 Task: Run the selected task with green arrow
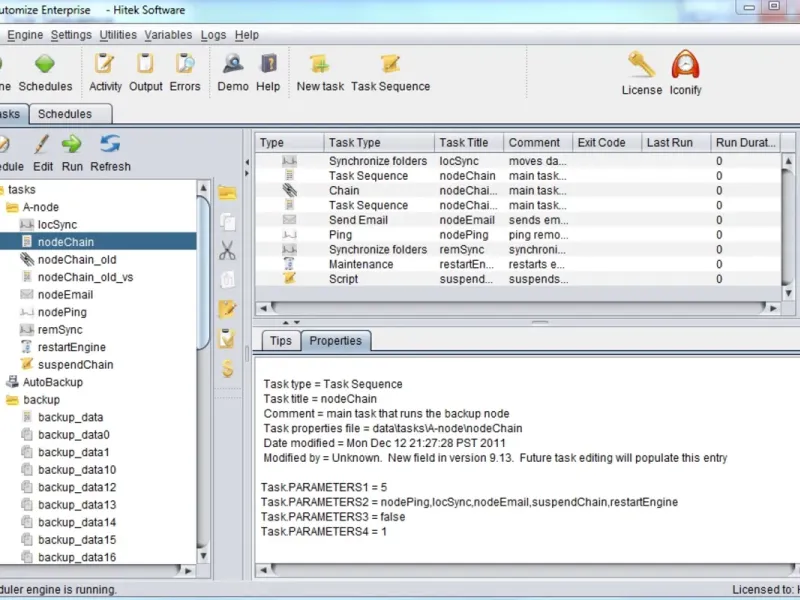[x=72, y=150]
